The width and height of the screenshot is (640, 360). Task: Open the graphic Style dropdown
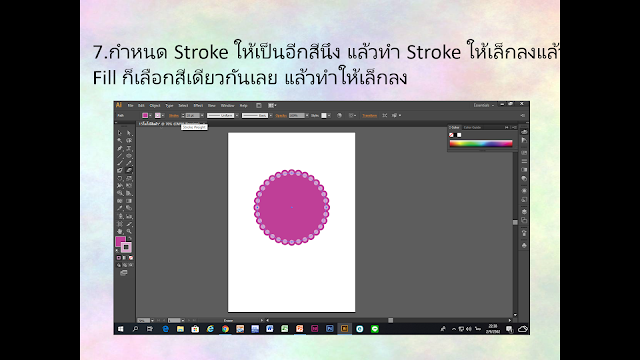point(329,116)
